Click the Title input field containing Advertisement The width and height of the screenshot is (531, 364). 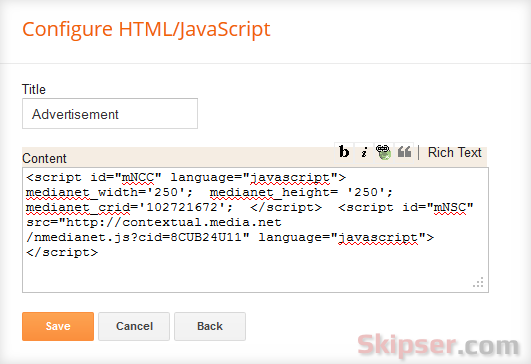coord(110,114)
